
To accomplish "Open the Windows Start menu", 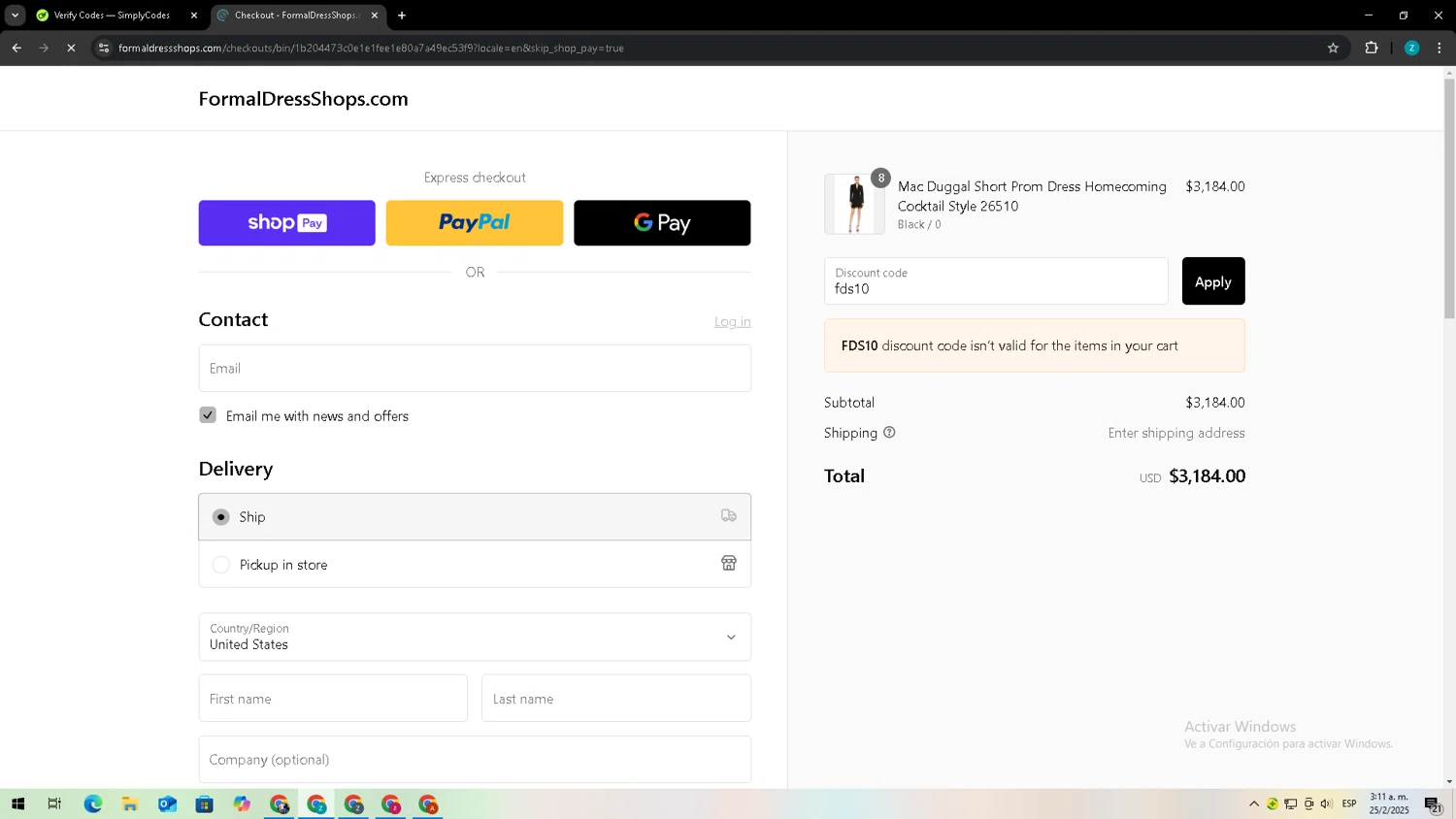I will coord(17,804).
